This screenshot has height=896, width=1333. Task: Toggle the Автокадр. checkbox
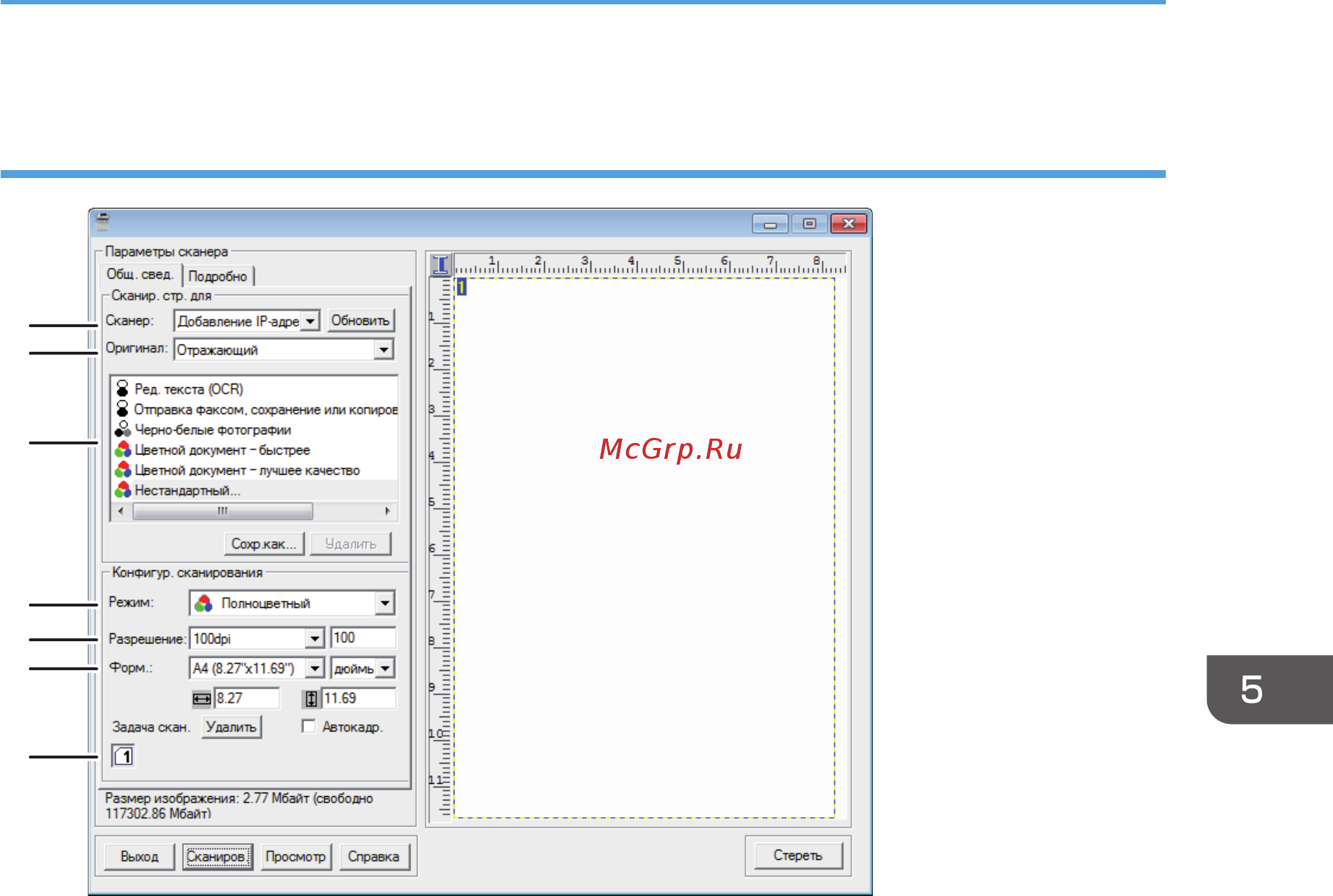coord(309,726)
